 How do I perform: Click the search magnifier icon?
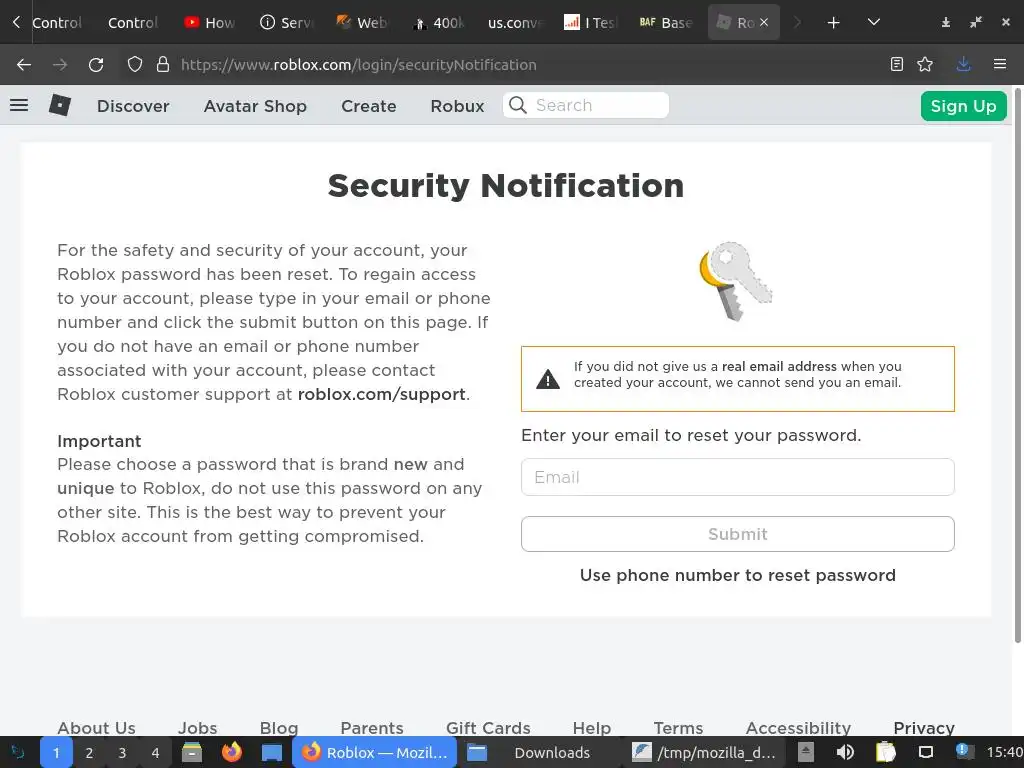[518, 105]
